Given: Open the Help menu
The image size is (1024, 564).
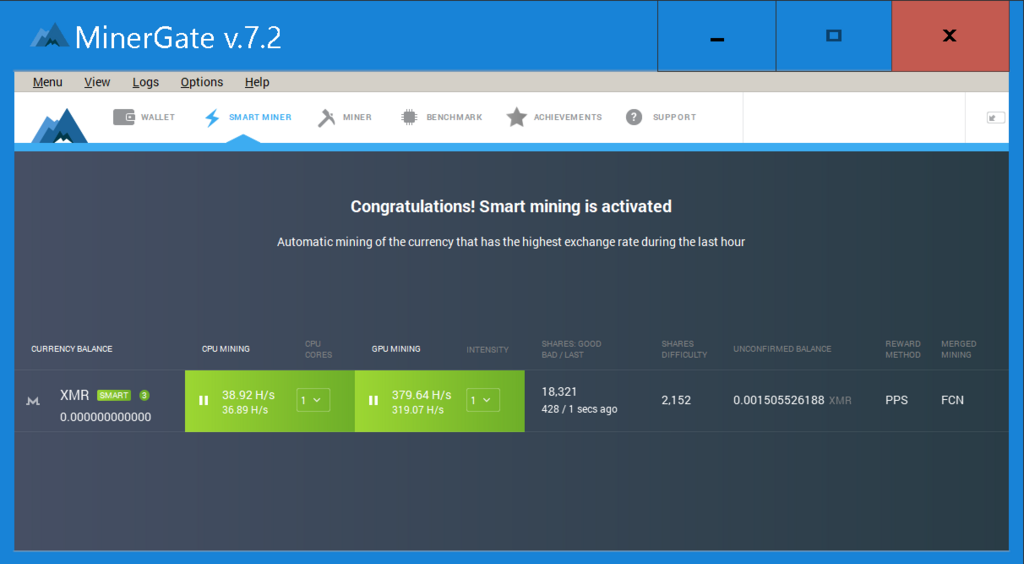Looking at the screenshot, I should pos(257,82).
